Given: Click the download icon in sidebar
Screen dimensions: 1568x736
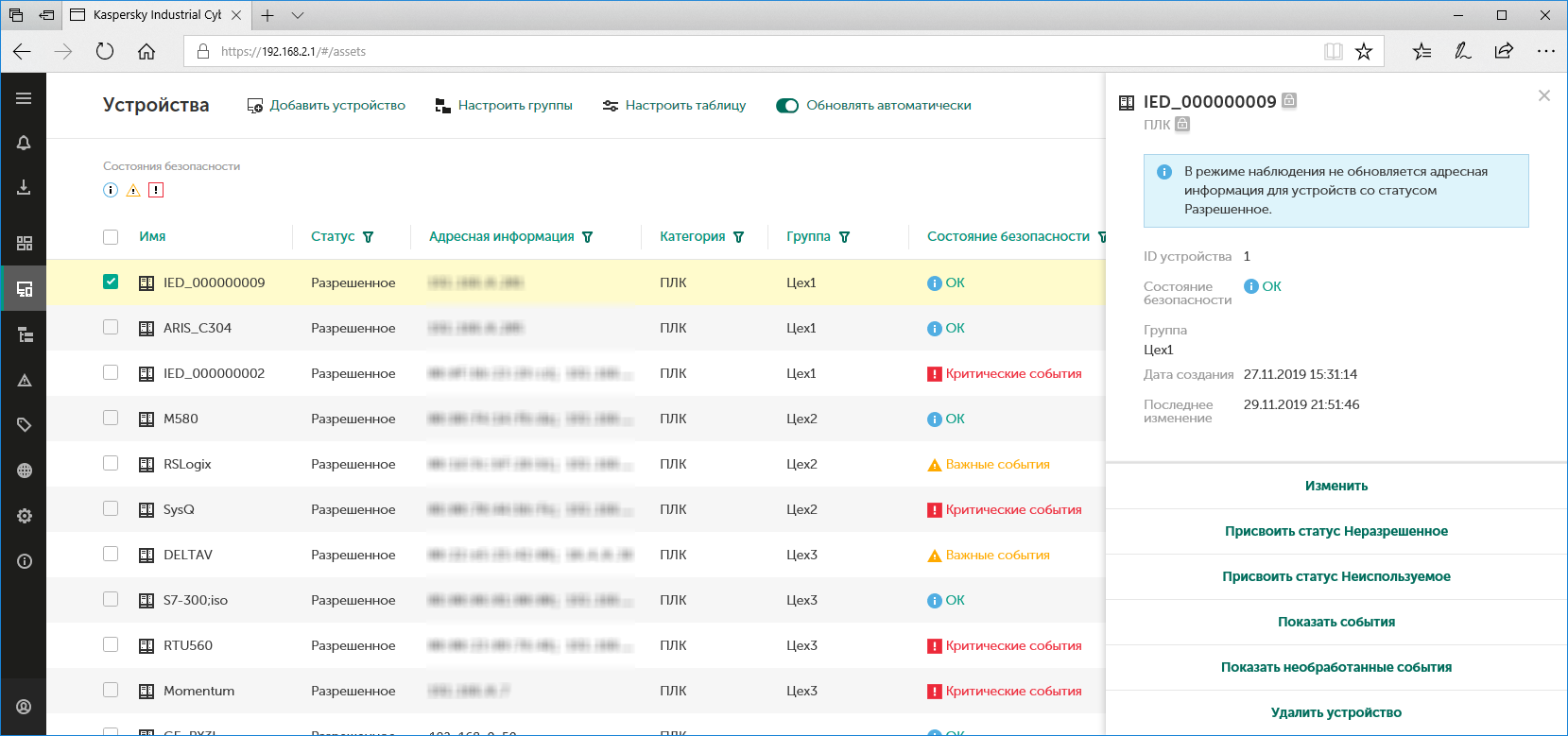Looking at the screenshot, I should click(24, 188).
